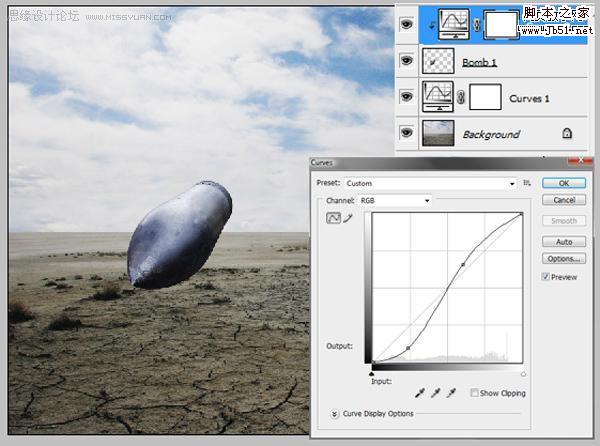Click the Bomb 1 layer thumbnail
The width and height of the screenshot is (600, 446).
438,61
